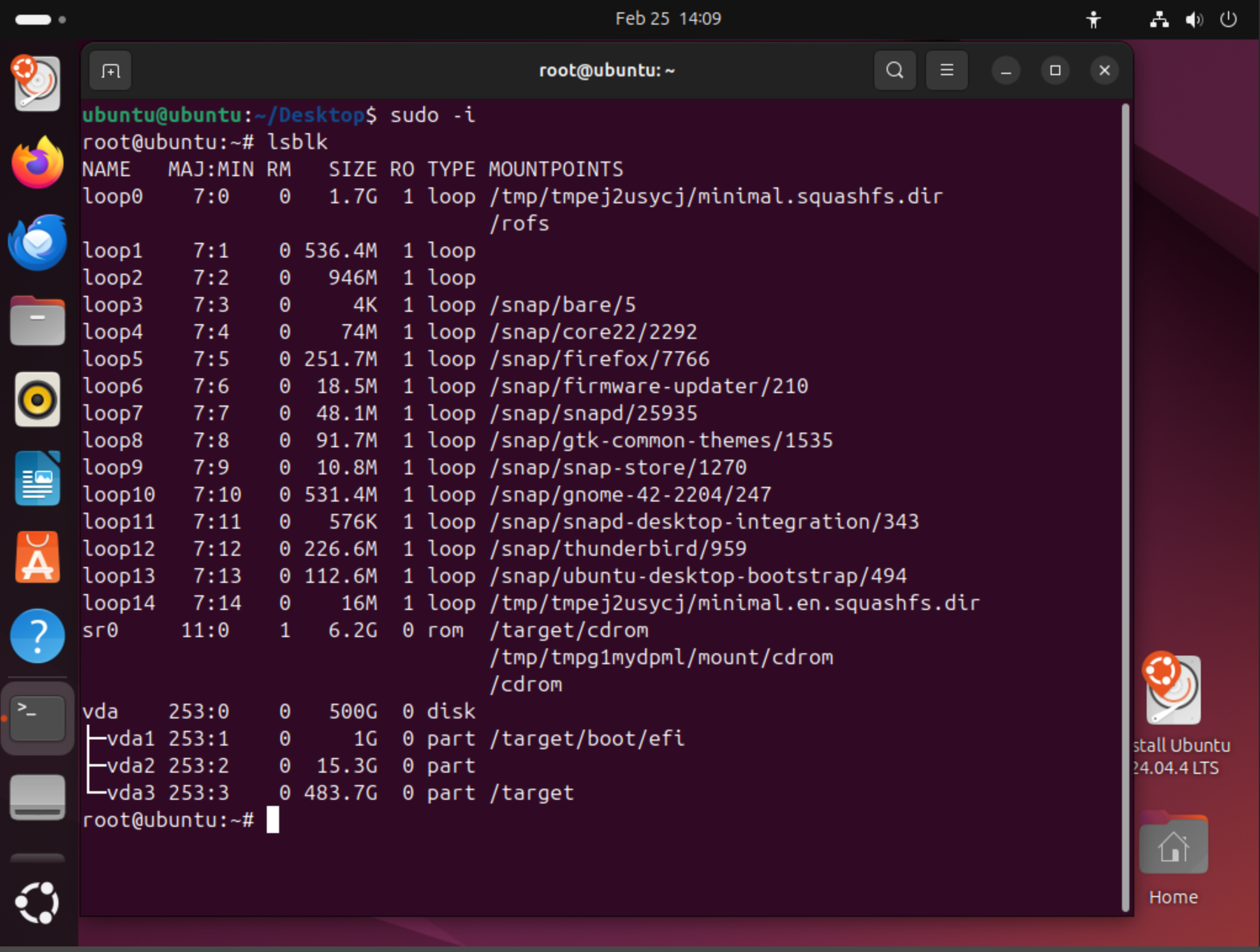Open the Files manager in dock

38,321
